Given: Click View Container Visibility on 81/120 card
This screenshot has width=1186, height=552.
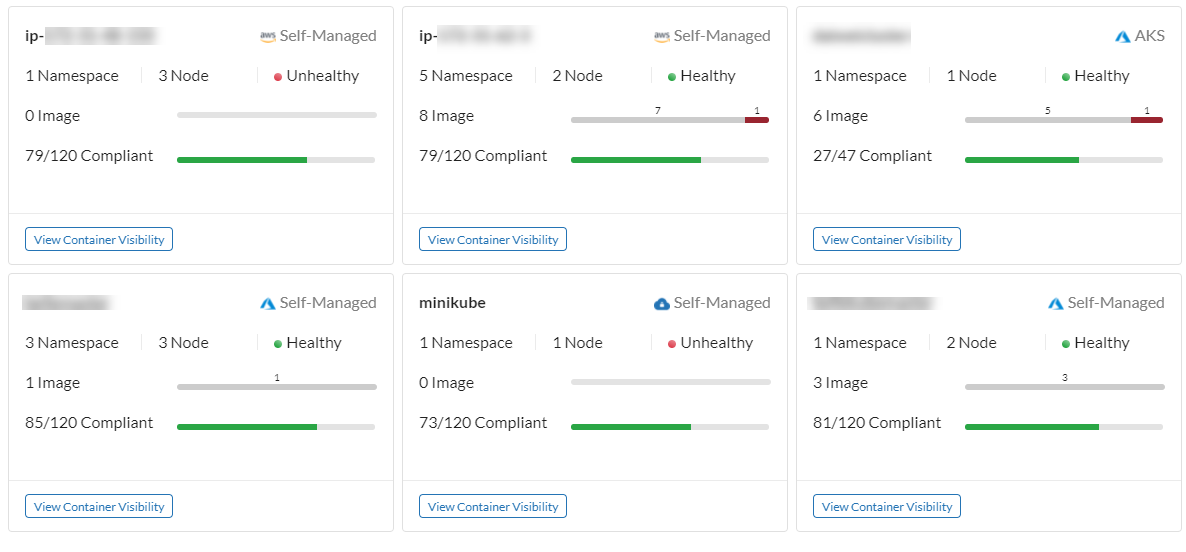Looking at the screenshot, I should tap(887, 506).
